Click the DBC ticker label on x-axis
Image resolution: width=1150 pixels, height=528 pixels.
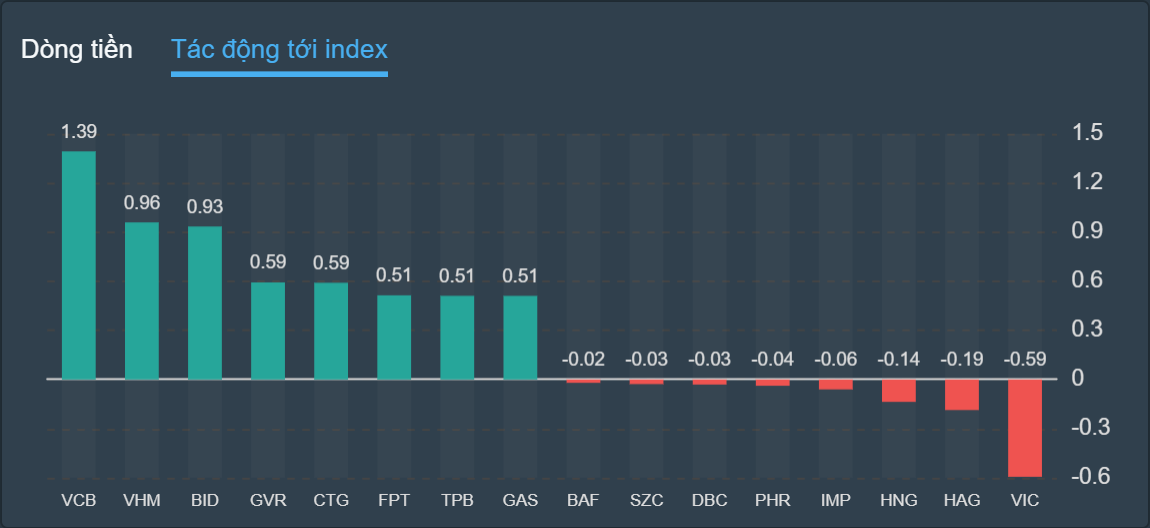[x=709, y=500]
